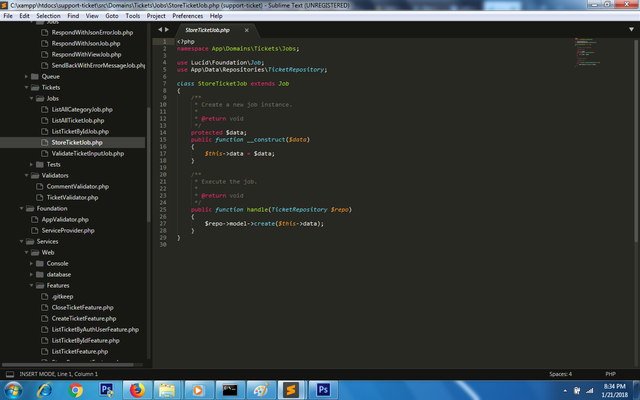The image size is (640, 400).
Task: Click the file icon beside CommentValidator.php
Action: point(40,187)
